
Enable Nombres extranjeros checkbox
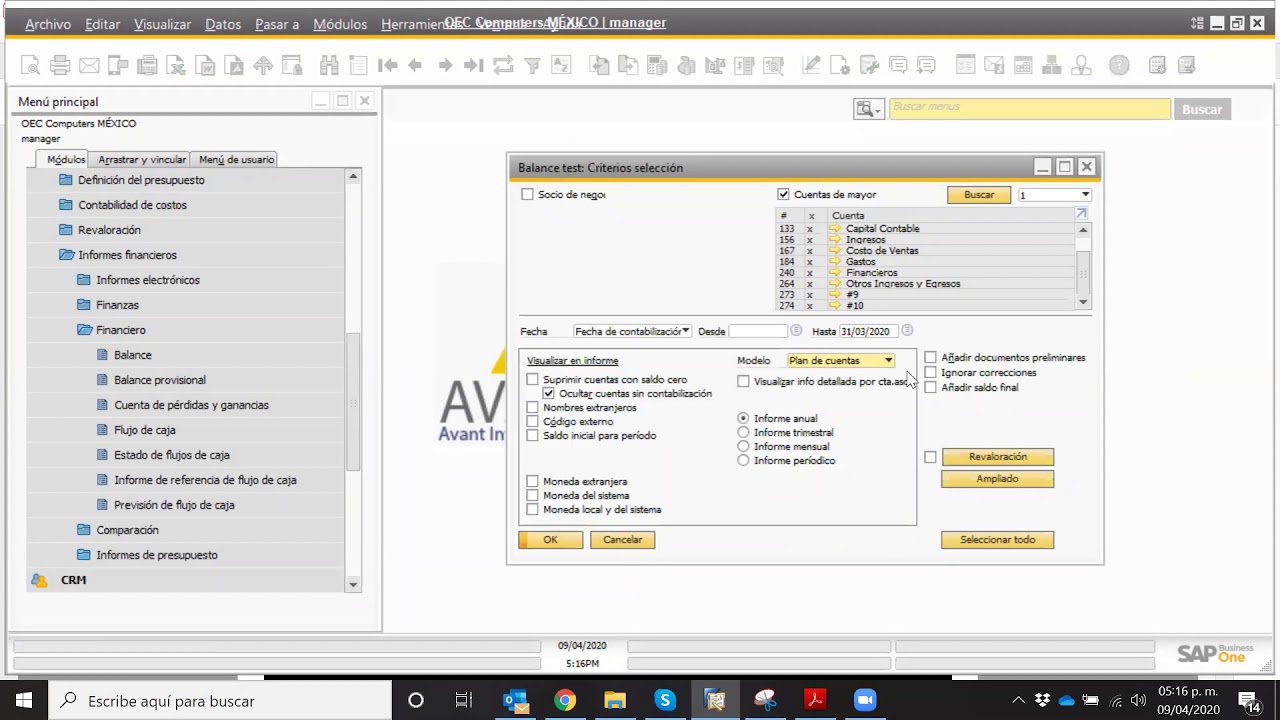[x=532, y=408]
